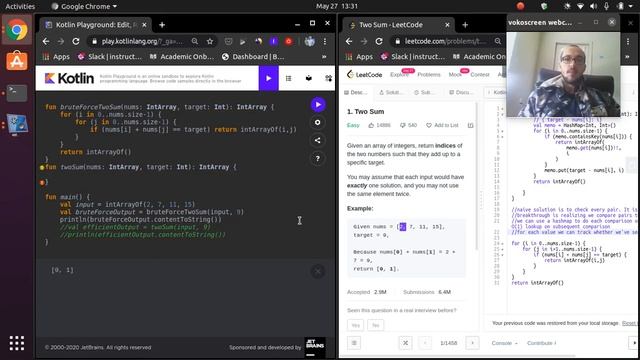Fold code at line 5 in the LeetCode editor
Image resolution: width=640 pixels, height=360 pixels.
tap(502, 131)
